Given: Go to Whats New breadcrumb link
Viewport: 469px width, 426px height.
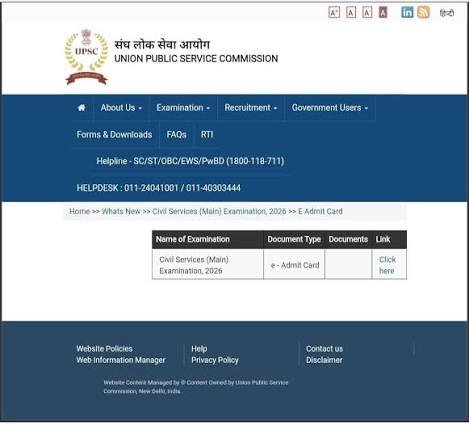Looking at the screenshot, I should 121,211.
